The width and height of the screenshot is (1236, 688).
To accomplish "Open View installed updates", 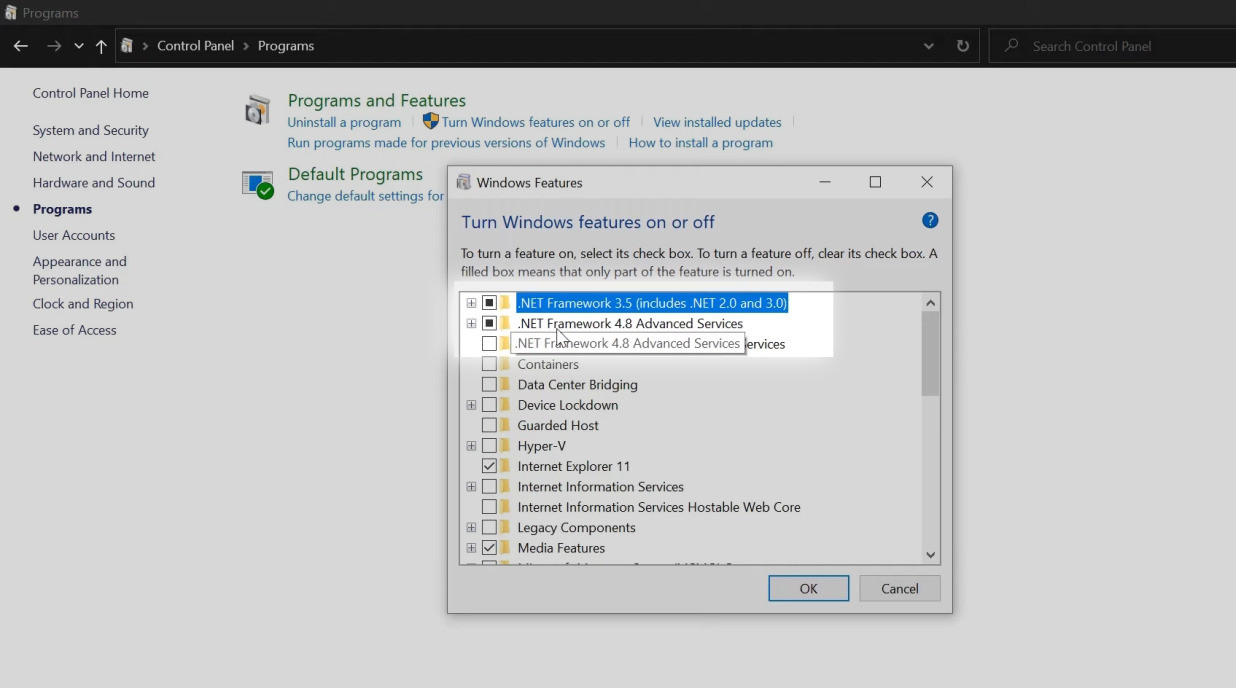I will click(717, 121).
